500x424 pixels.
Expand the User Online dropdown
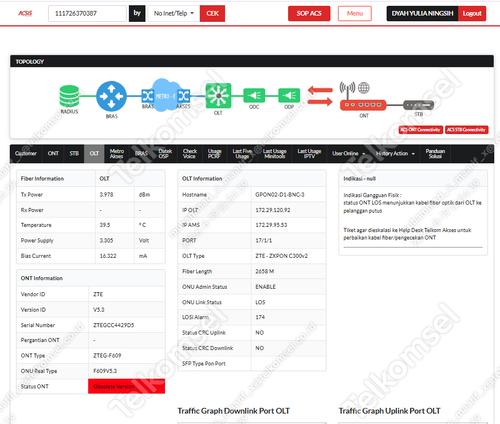point(349,153)
